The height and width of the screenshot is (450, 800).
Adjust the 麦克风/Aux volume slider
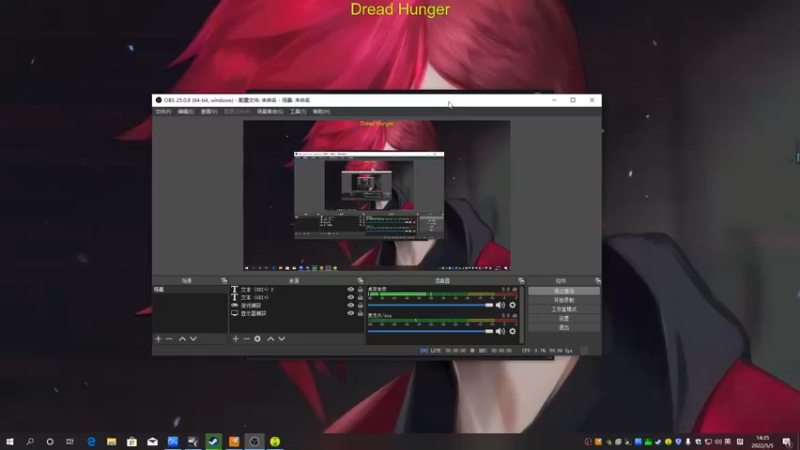[431, 331]
